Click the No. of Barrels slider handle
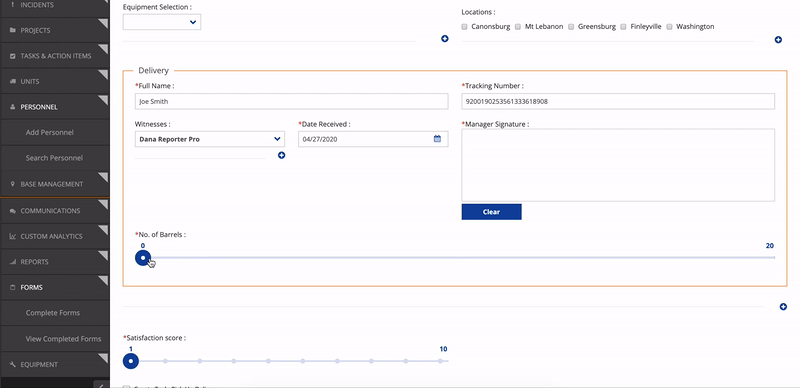The height and width of the screenshot is (388, 800). click(143, 258)
